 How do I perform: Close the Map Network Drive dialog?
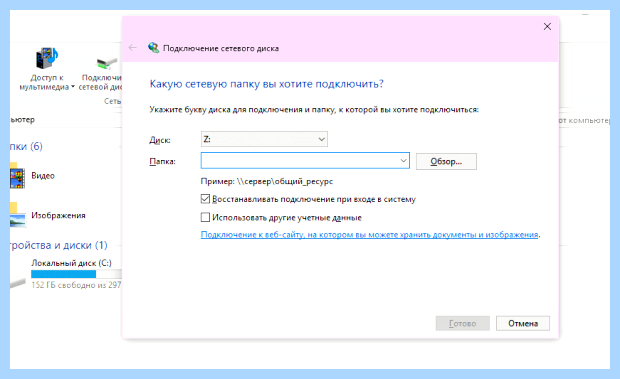click(547, 26)
